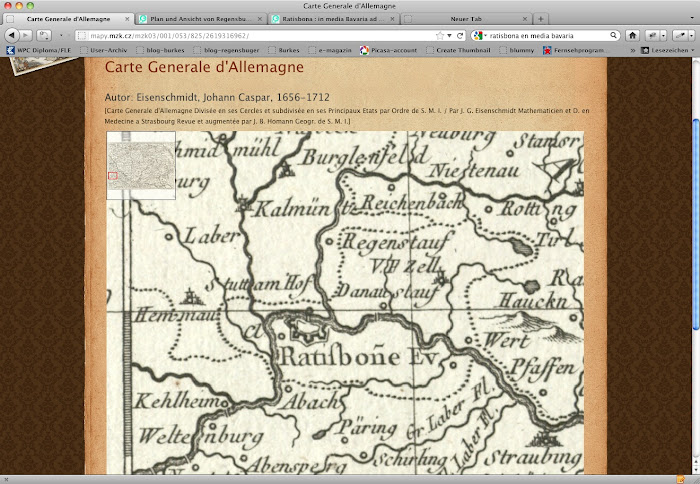Click the map overview thumbnail
This screenshot has height=484, width=700.
click(141, 166)
